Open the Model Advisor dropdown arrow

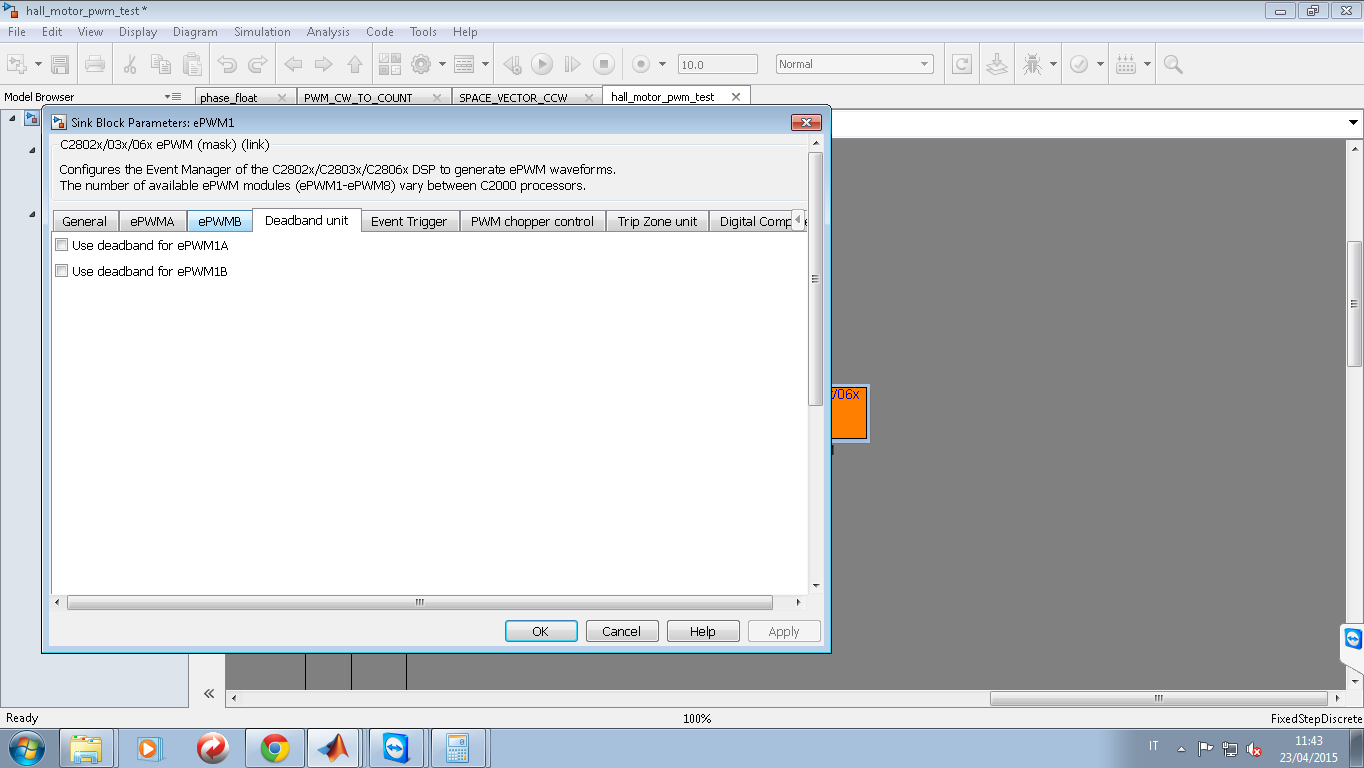(x=1101, y=64)
